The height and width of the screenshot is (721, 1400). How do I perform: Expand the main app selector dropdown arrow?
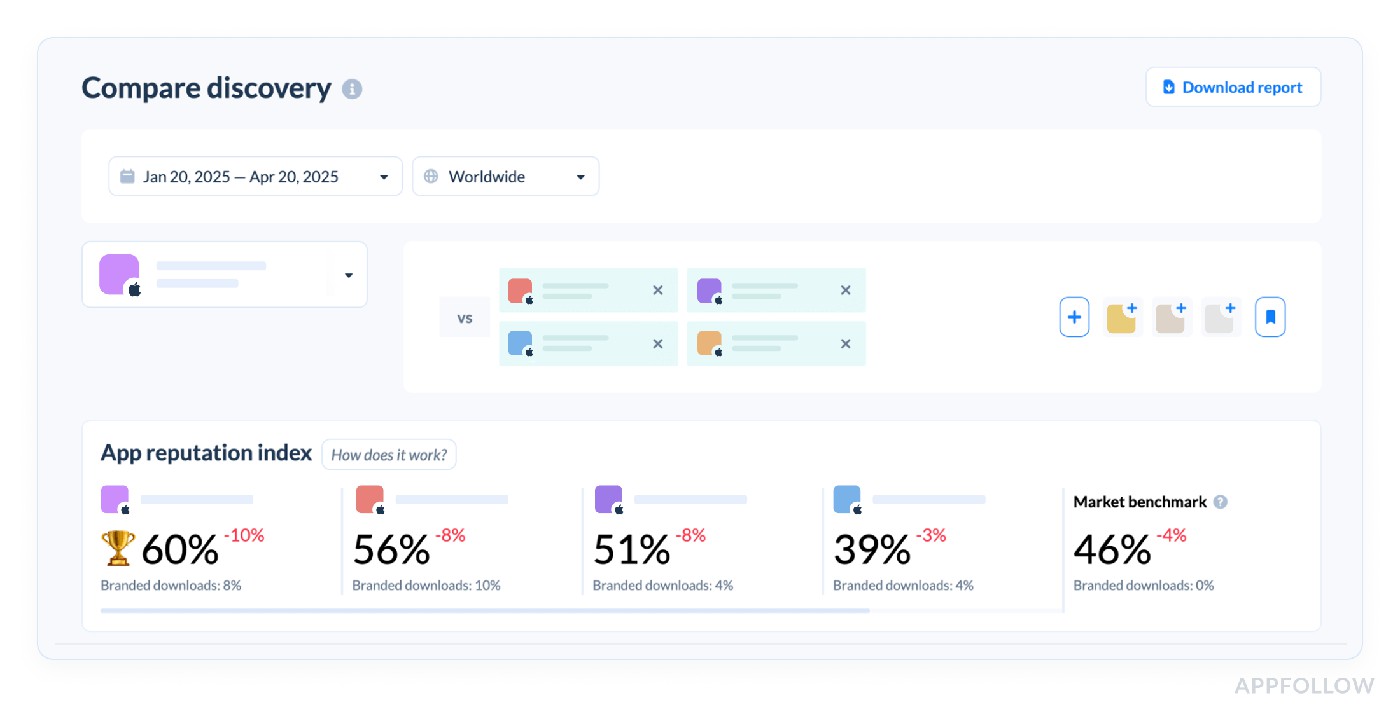349,275
